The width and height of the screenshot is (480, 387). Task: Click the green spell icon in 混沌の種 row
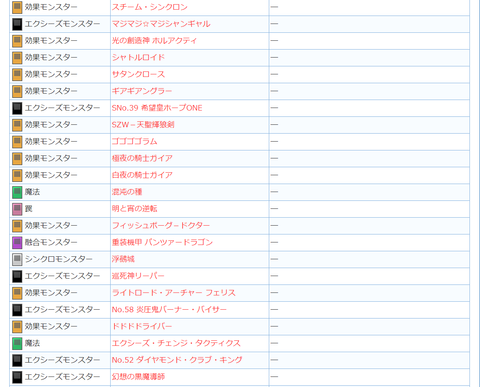tap(17, 192)
